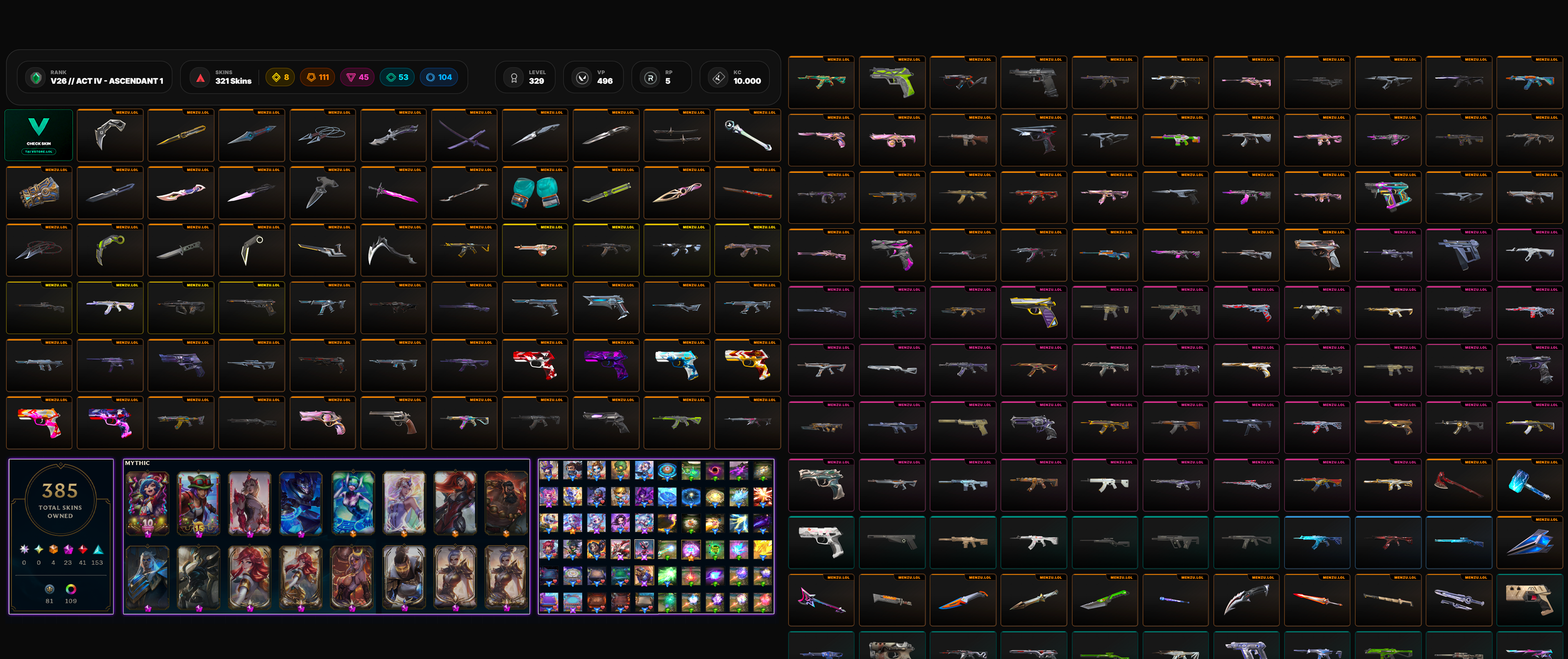Open the neon green pistol skin
This screenshot has width=1568, height=659.
point(892,82)
